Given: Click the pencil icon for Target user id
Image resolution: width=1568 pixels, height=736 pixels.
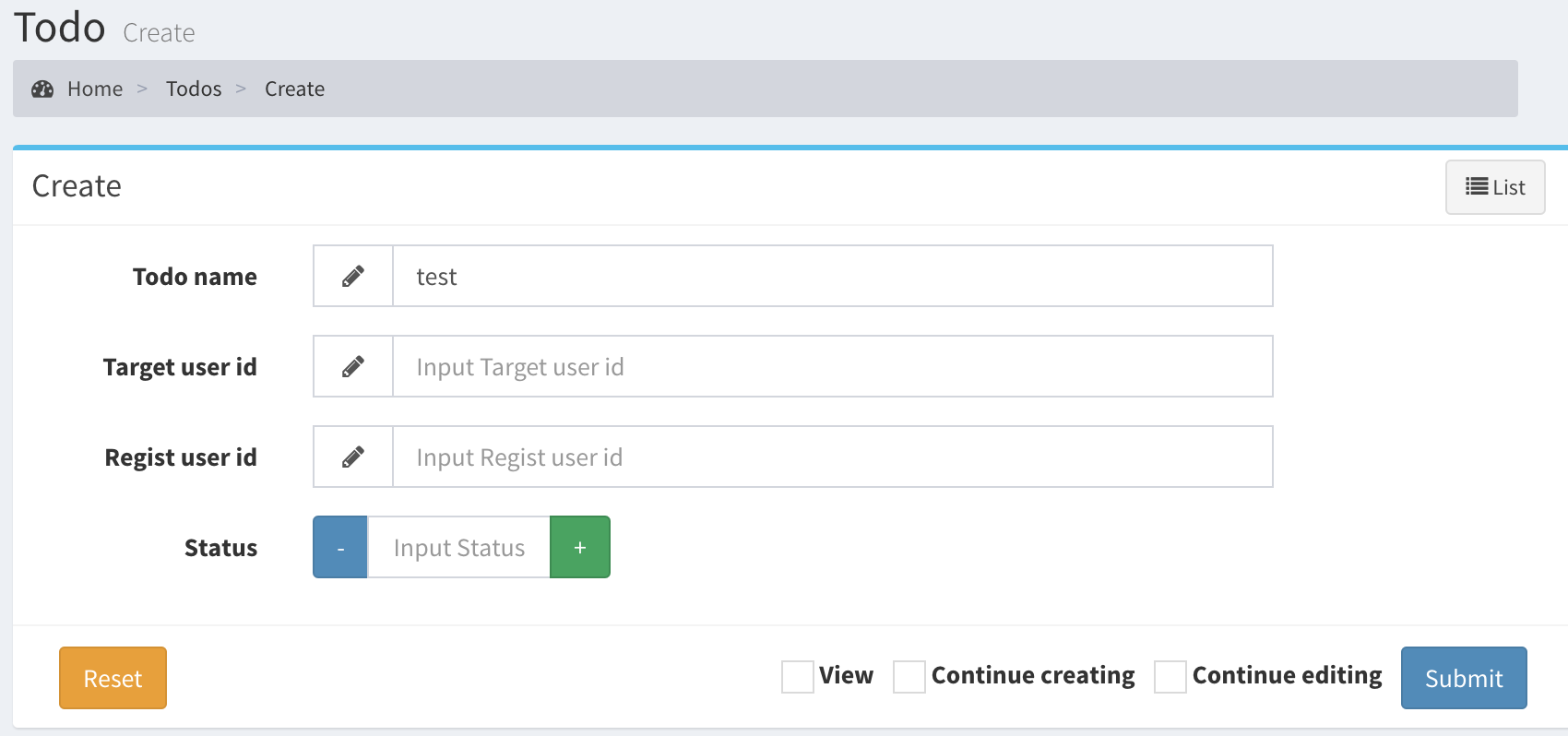Looking at the screenshot, I should point(353,366).
